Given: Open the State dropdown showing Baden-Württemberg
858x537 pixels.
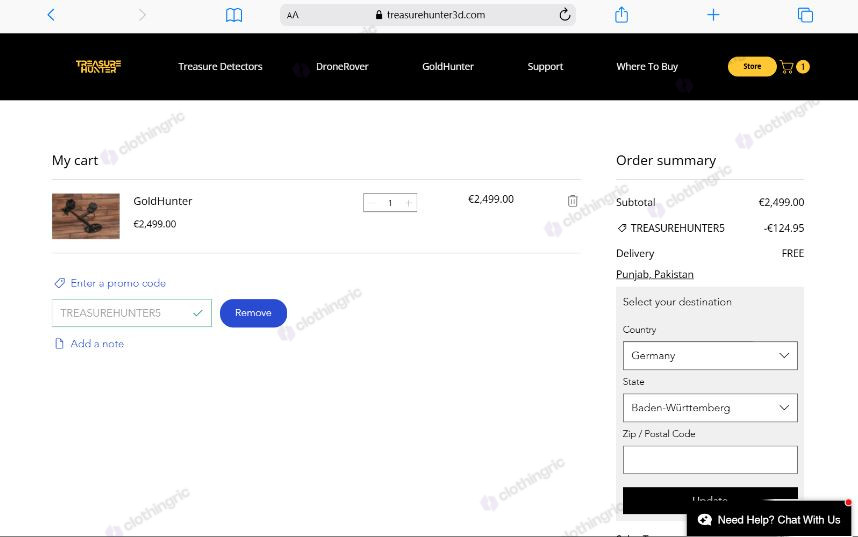Looking at the screenshot, I should [x=710, y=408].
